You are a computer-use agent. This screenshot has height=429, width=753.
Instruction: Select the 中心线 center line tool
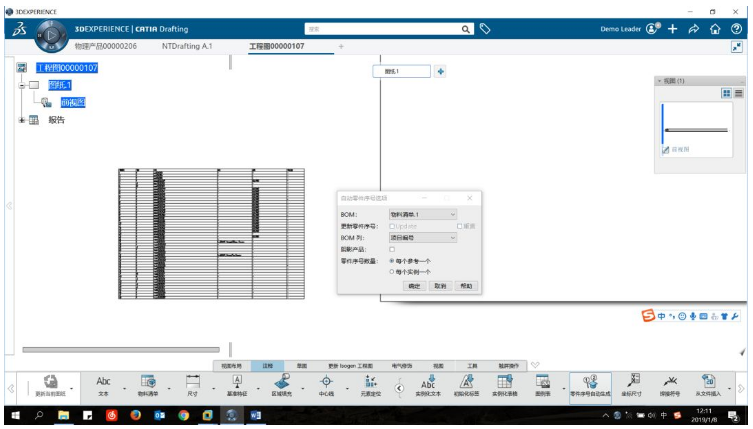tap(326, 386)
